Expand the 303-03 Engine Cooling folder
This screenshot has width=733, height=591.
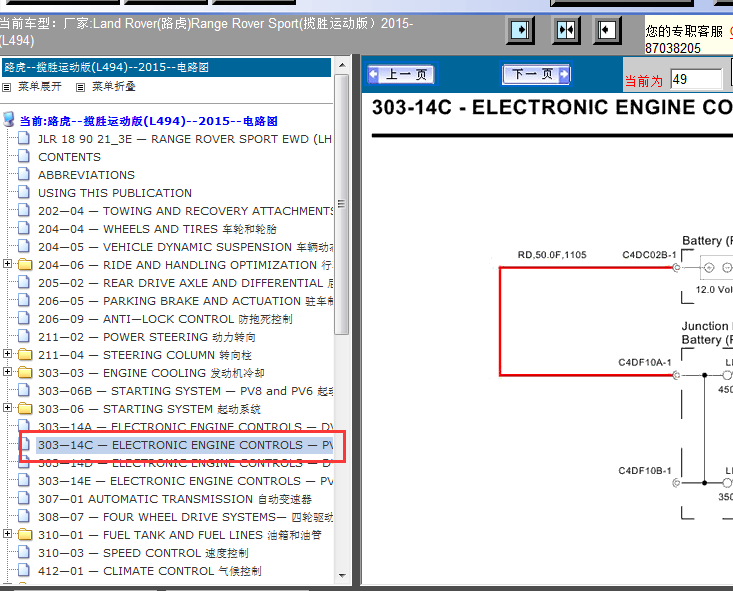[x=7, y=372]
